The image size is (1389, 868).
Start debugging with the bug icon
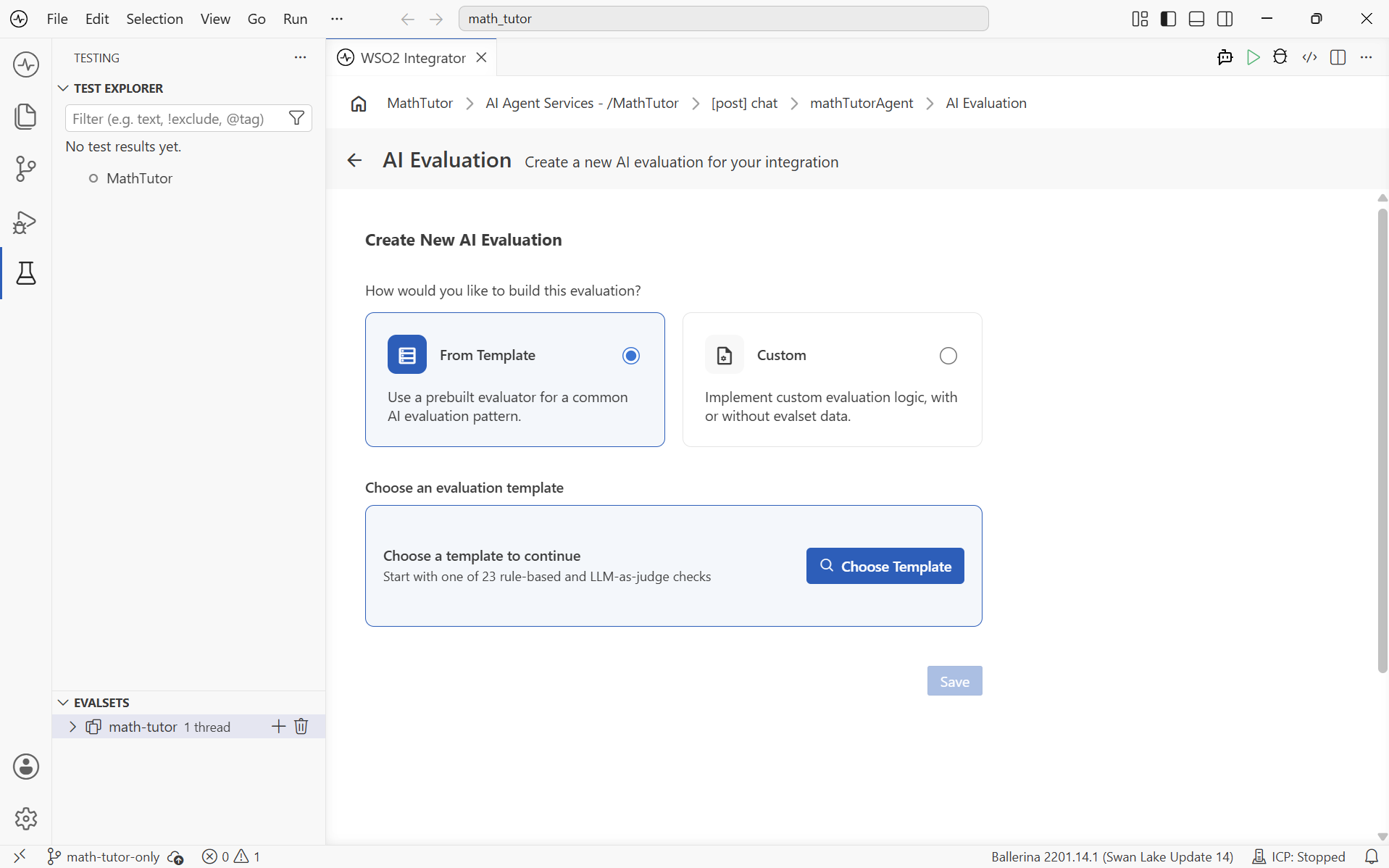1280,57
